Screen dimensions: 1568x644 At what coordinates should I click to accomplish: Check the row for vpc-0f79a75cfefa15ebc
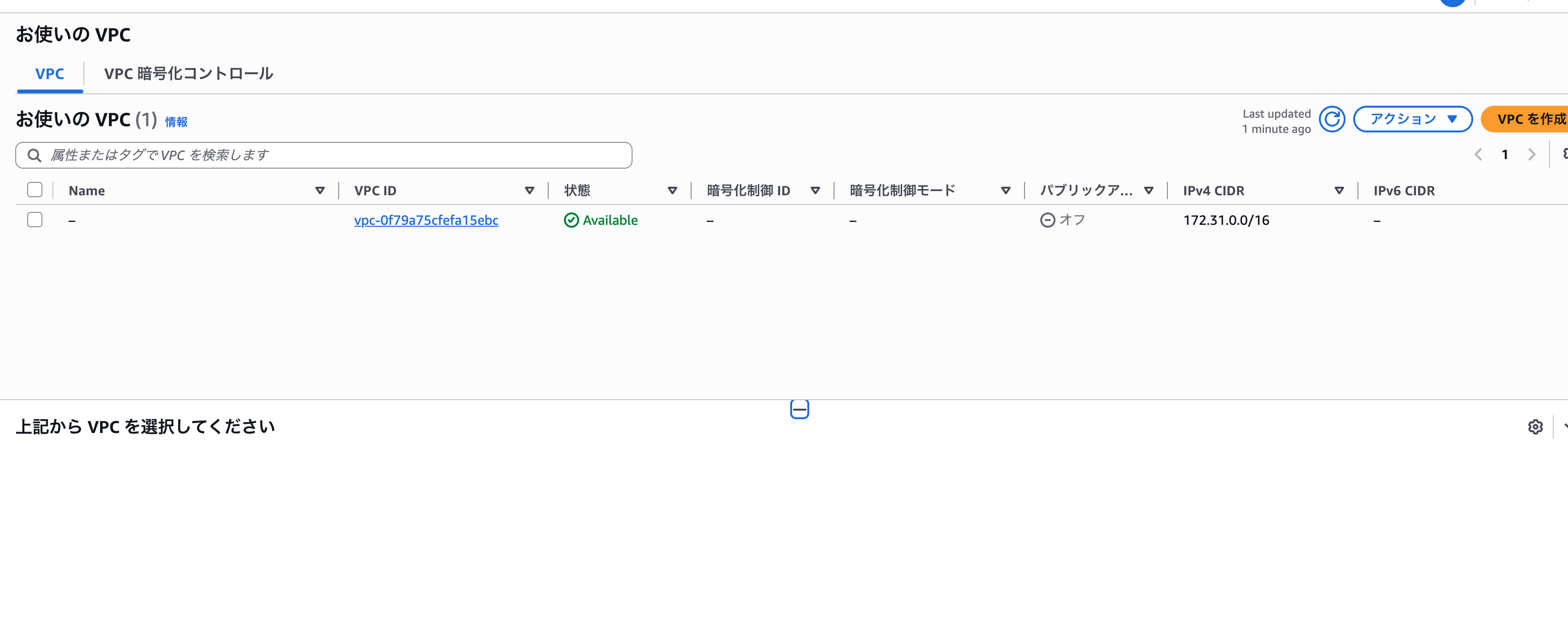[x=35, y=220]
